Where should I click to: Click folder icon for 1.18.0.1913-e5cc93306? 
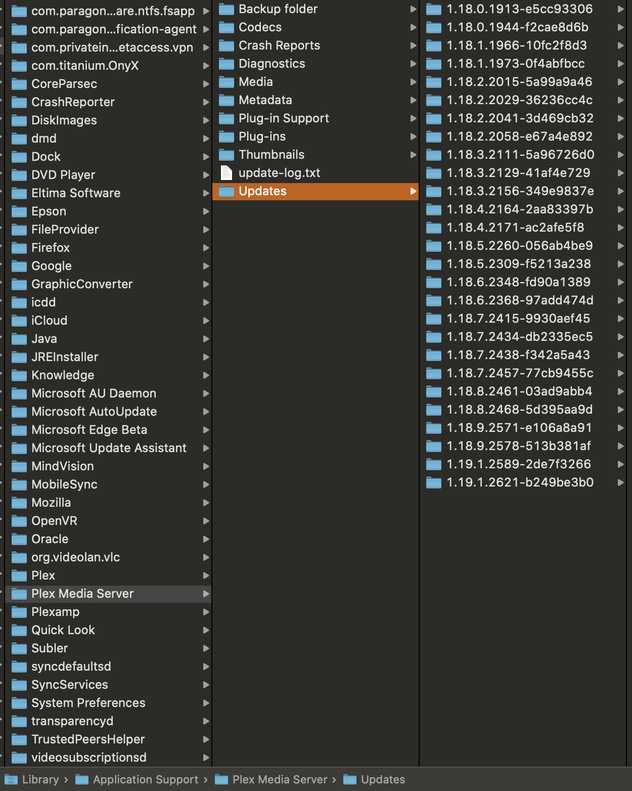coord(434,9)
